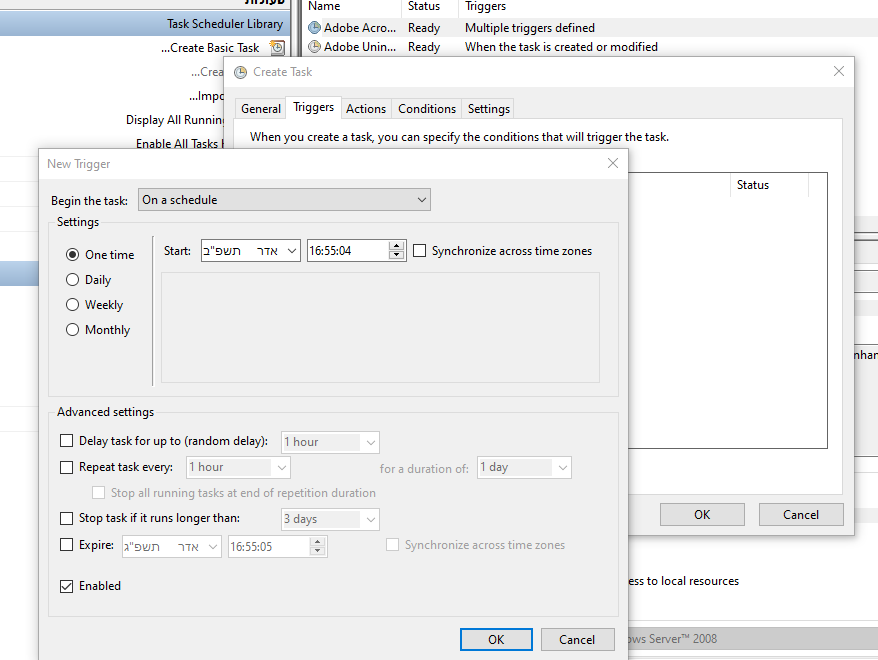Click the Display All Running action
The height and width of the screenshot is (660, 878).
tap(175, 120)
